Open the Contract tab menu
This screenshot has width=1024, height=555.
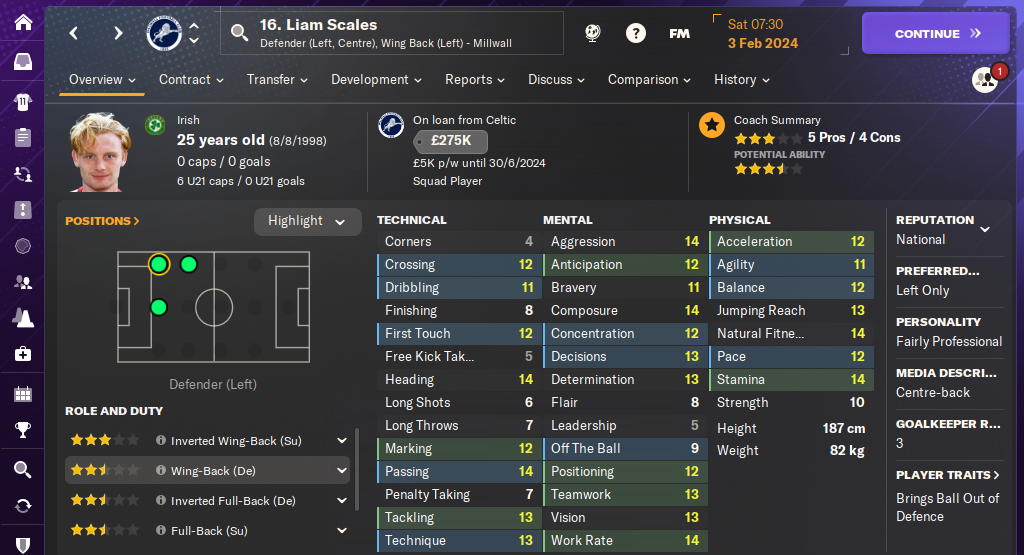tap(191, 79)
